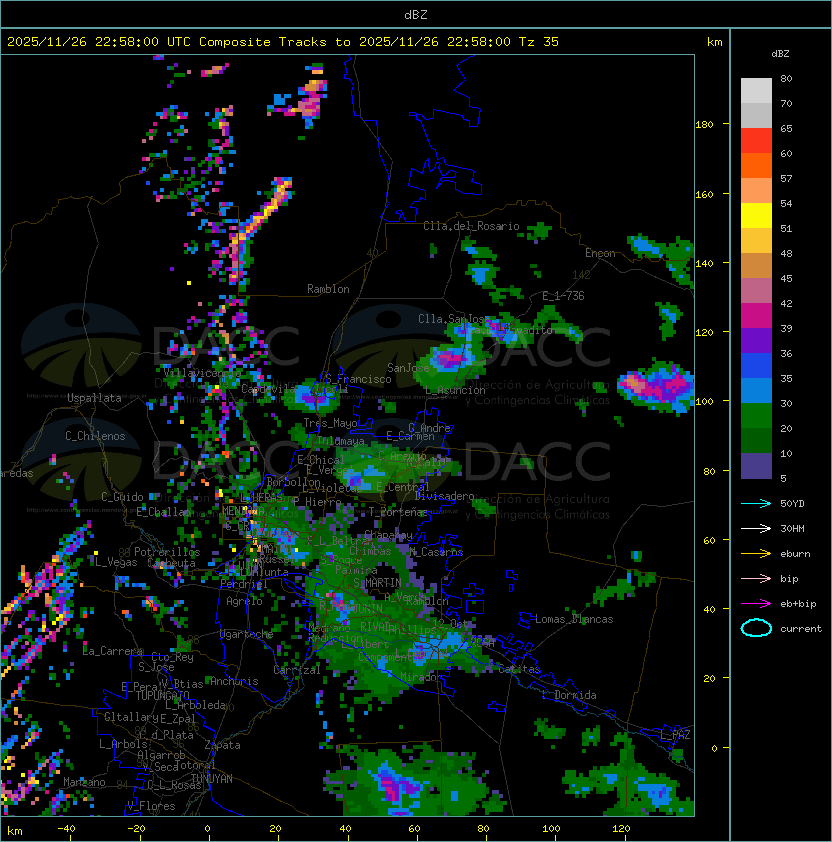The width and height of the screenshot is (832, 842).
Task: Click the Lomas_Blancas place label
Action: coord(574,619)
